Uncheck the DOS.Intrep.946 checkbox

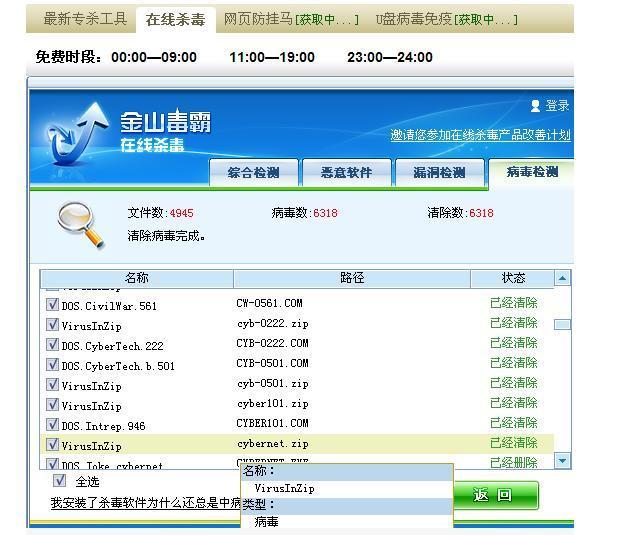pos(52,424)
